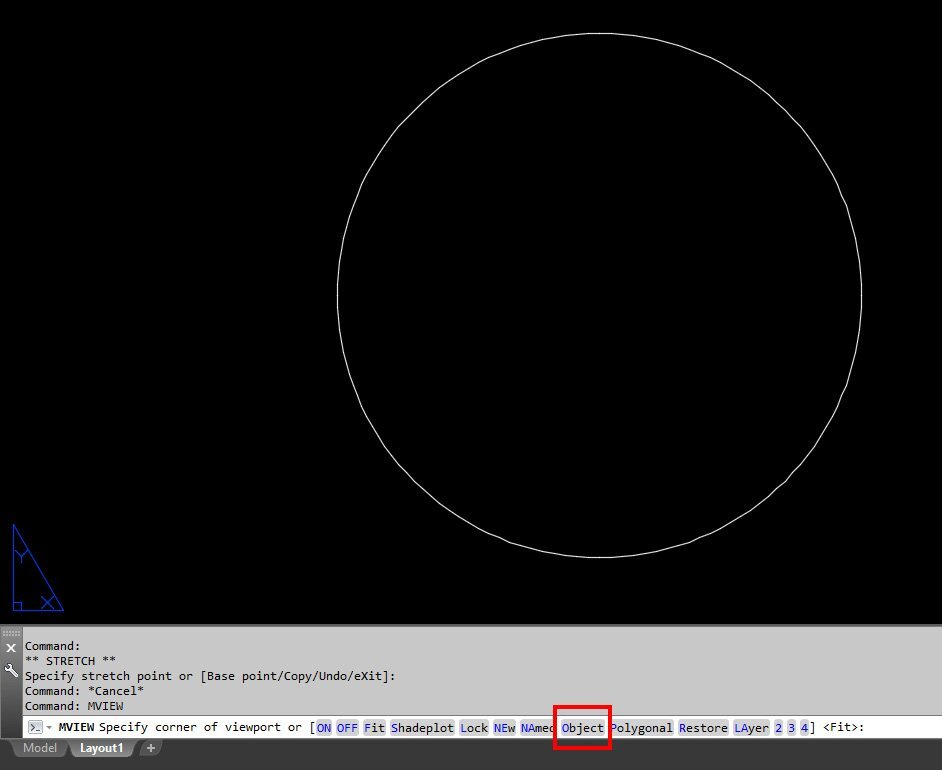Choose the Fit option
Image resolution: width=942 pixels, height=770 pixels.
pyautogui.click(x=374, y=728)
